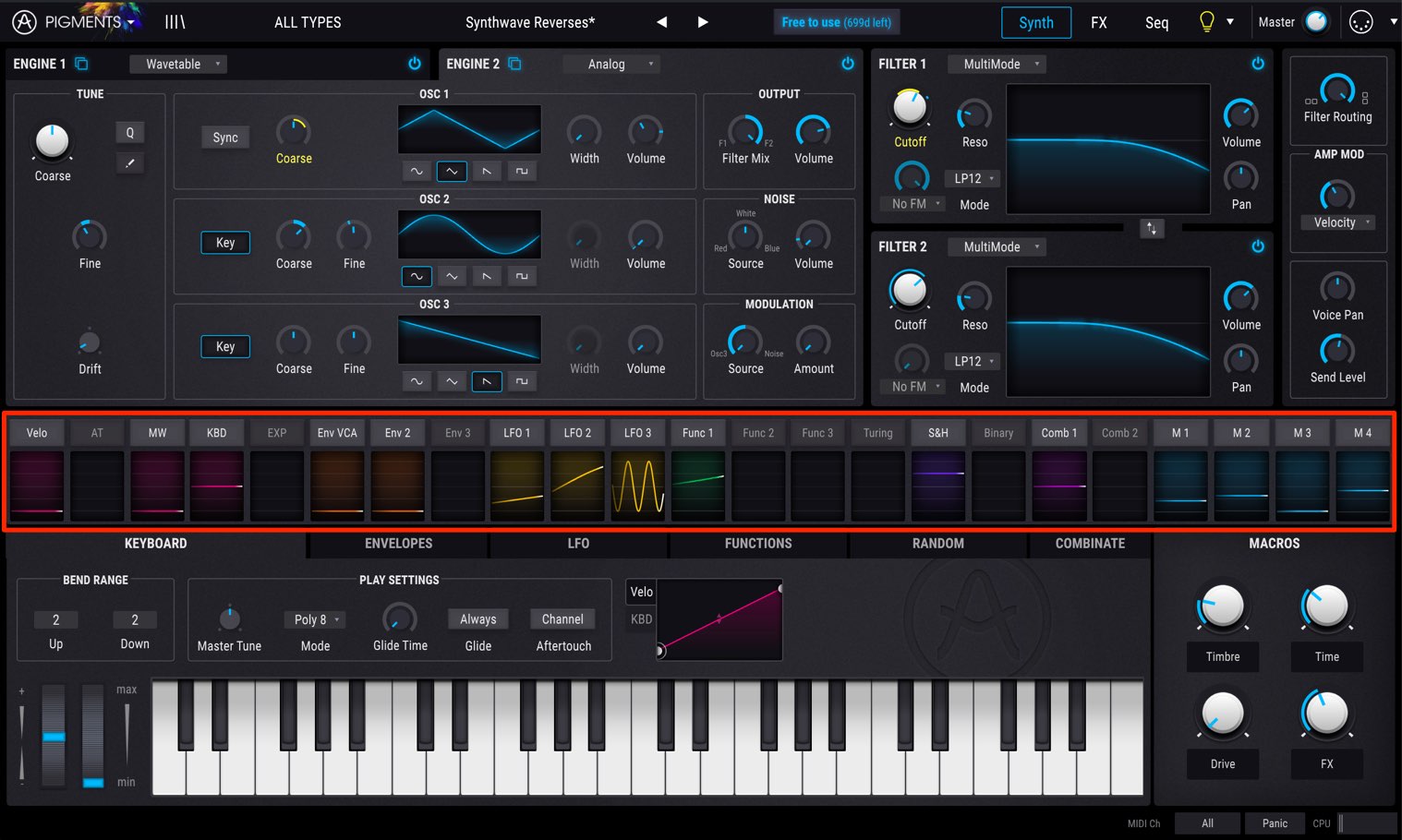Click the Drive macro knob
This screenshot has width=1402, height=840.
pos(1222,714)
